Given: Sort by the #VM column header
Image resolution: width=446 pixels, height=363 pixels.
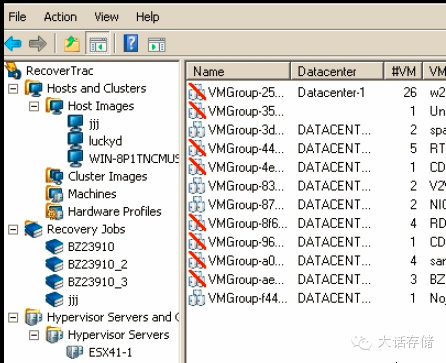Looking at the screenshot, I should click(x=403, y=71).
